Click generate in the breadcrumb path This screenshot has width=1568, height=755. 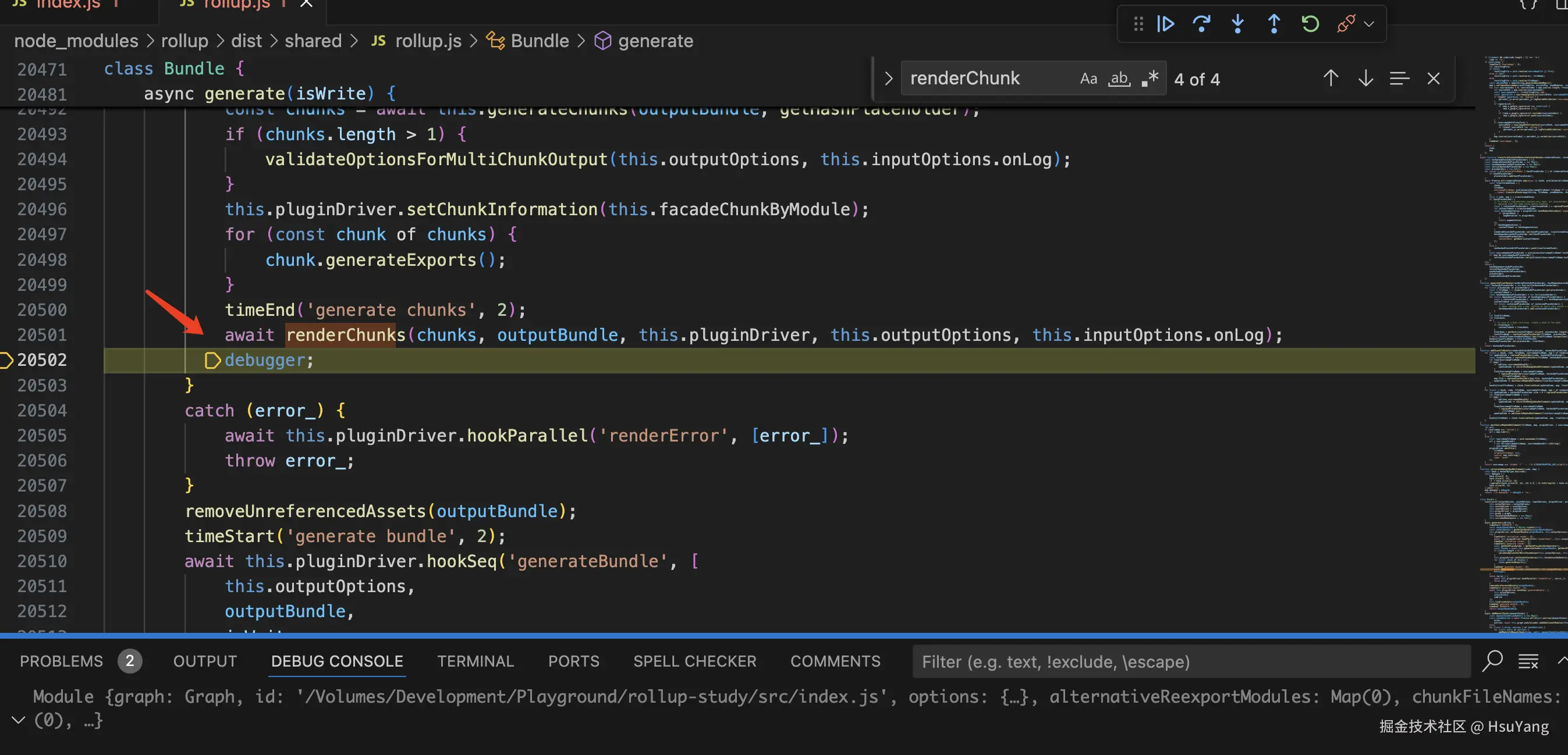(655, 41)
